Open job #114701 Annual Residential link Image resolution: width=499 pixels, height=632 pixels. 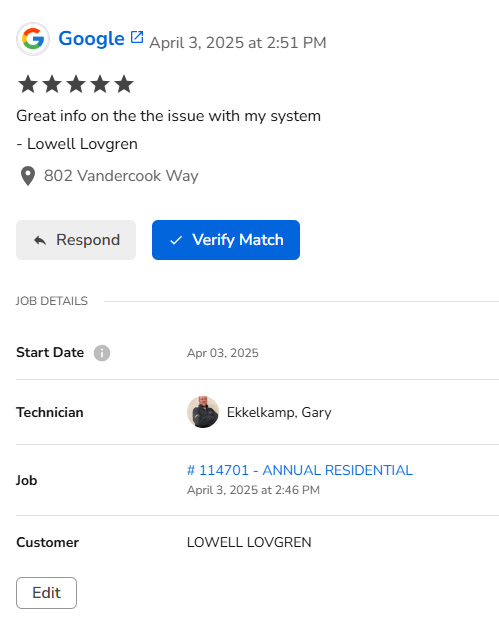pos(300,470)
